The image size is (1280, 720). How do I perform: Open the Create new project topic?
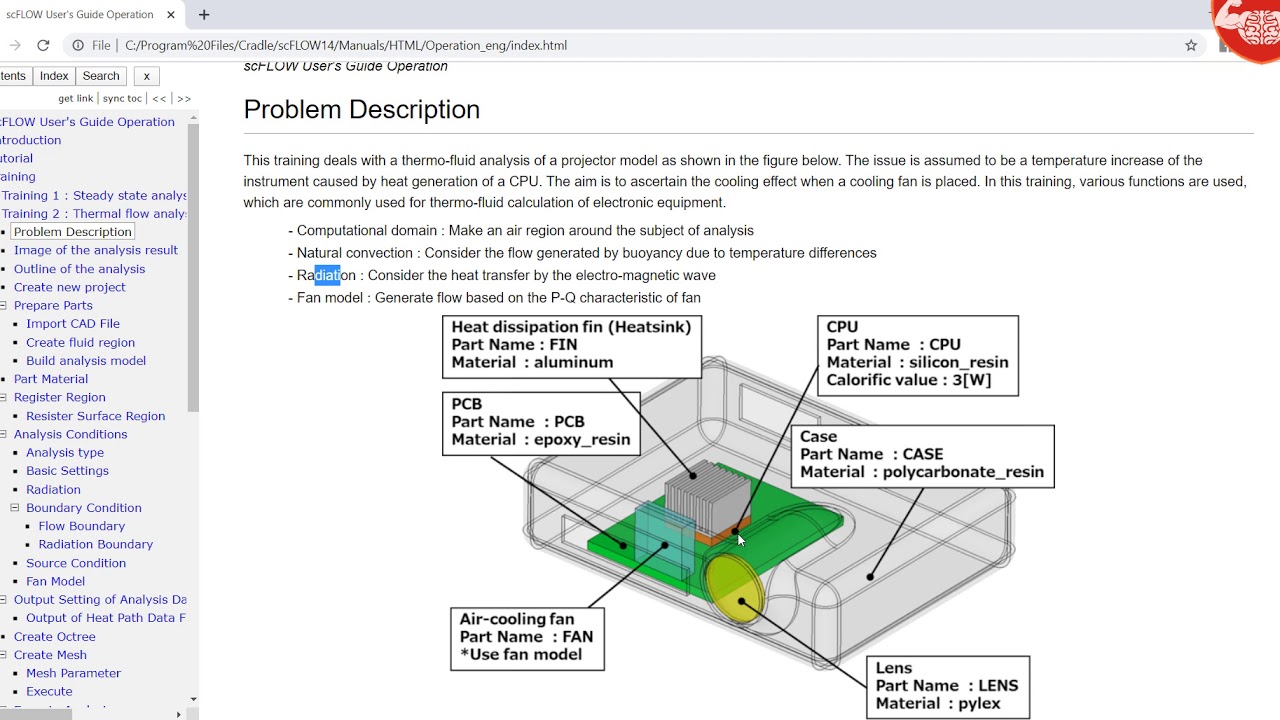[70, 287]
